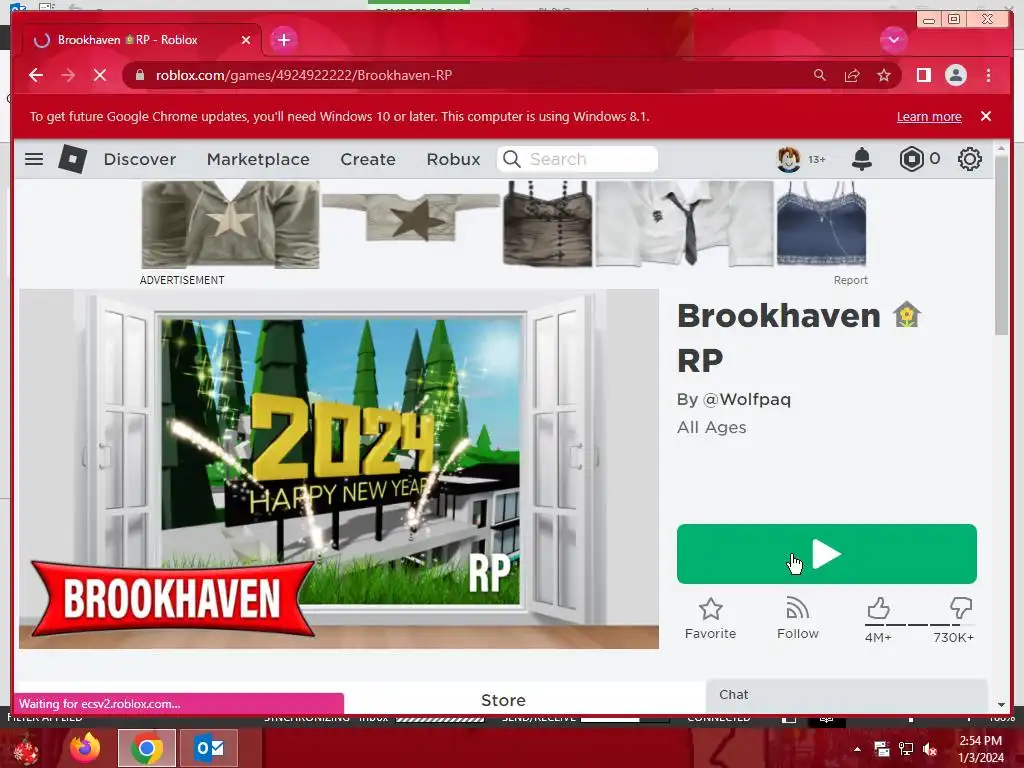This screenshot has height=768, width=1024.
Task: Open the Action Center flag tray icon
Action: [882, 749]
